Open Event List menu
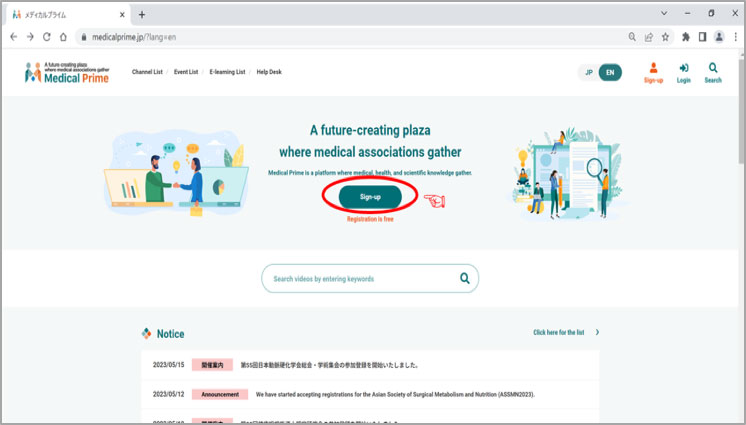 [186, 72]
